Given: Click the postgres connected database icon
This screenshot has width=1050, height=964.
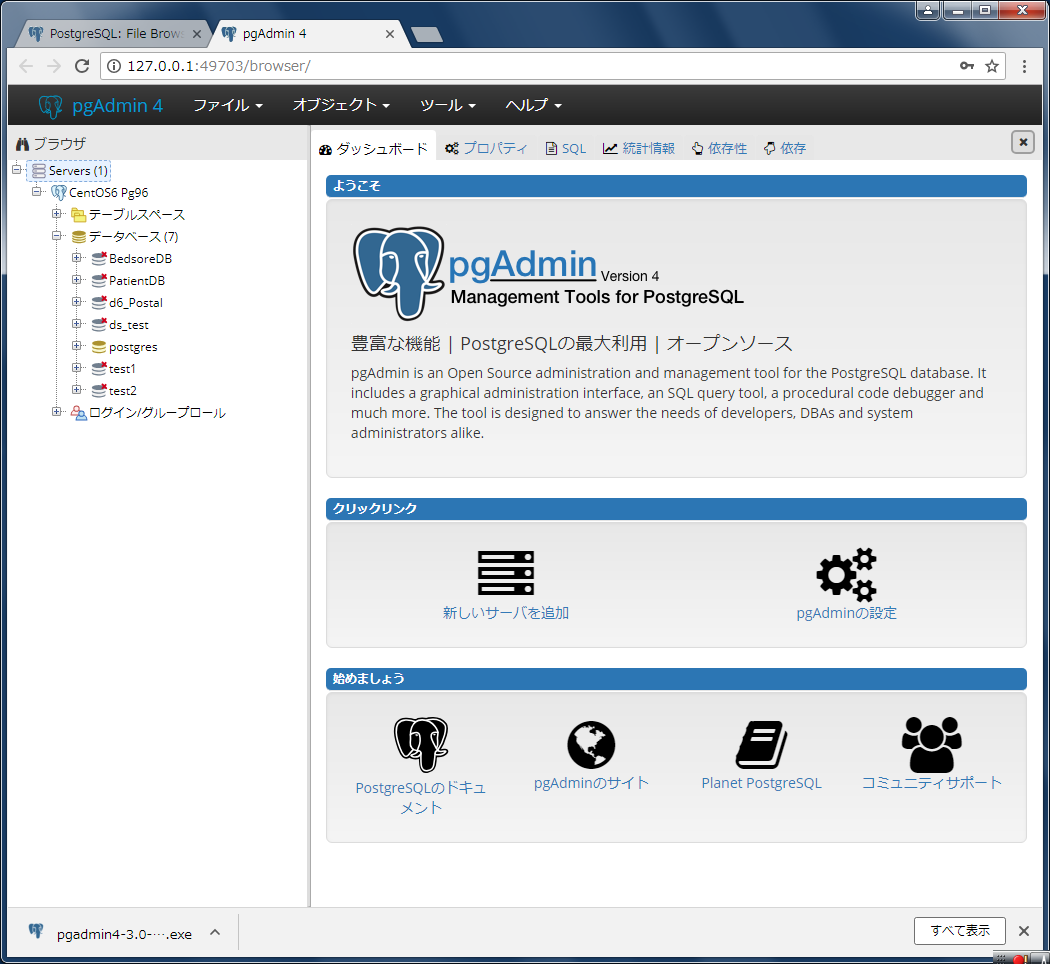Looking at the screenshot, I should 99,347.
